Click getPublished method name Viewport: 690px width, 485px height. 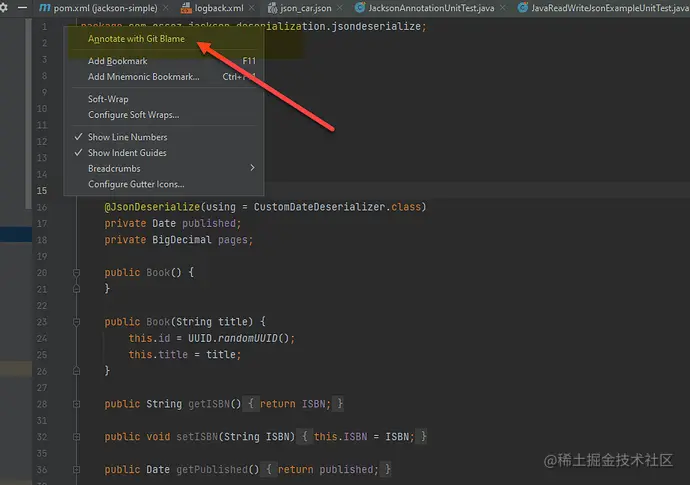212,470
